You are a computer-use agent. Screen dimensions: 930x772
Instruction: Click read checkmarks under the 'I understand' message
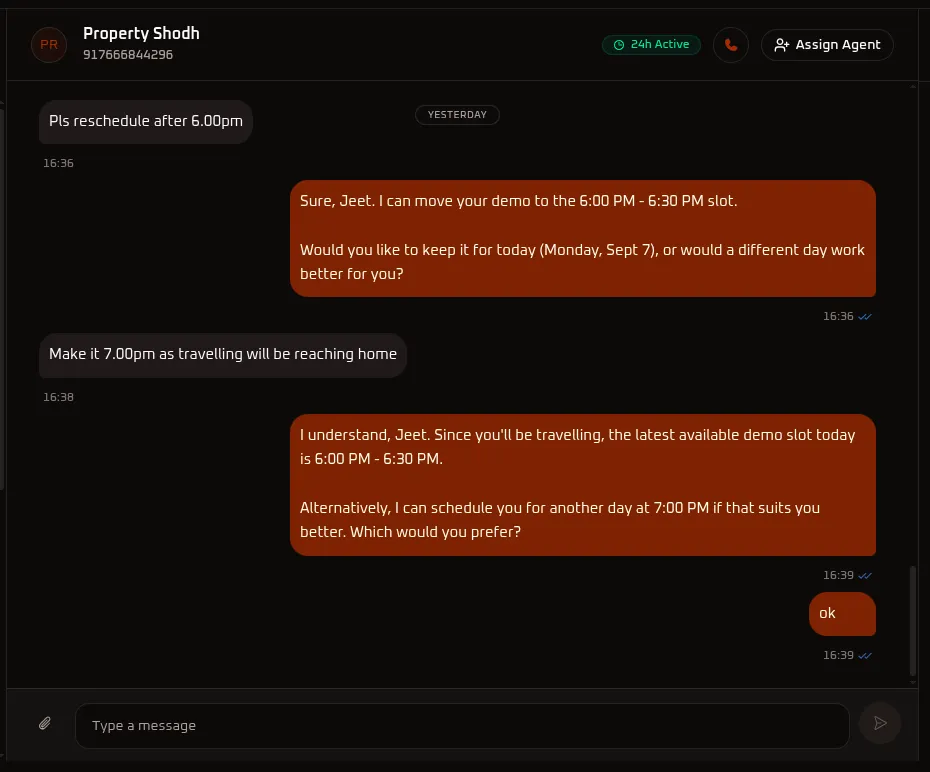(865, 575)
